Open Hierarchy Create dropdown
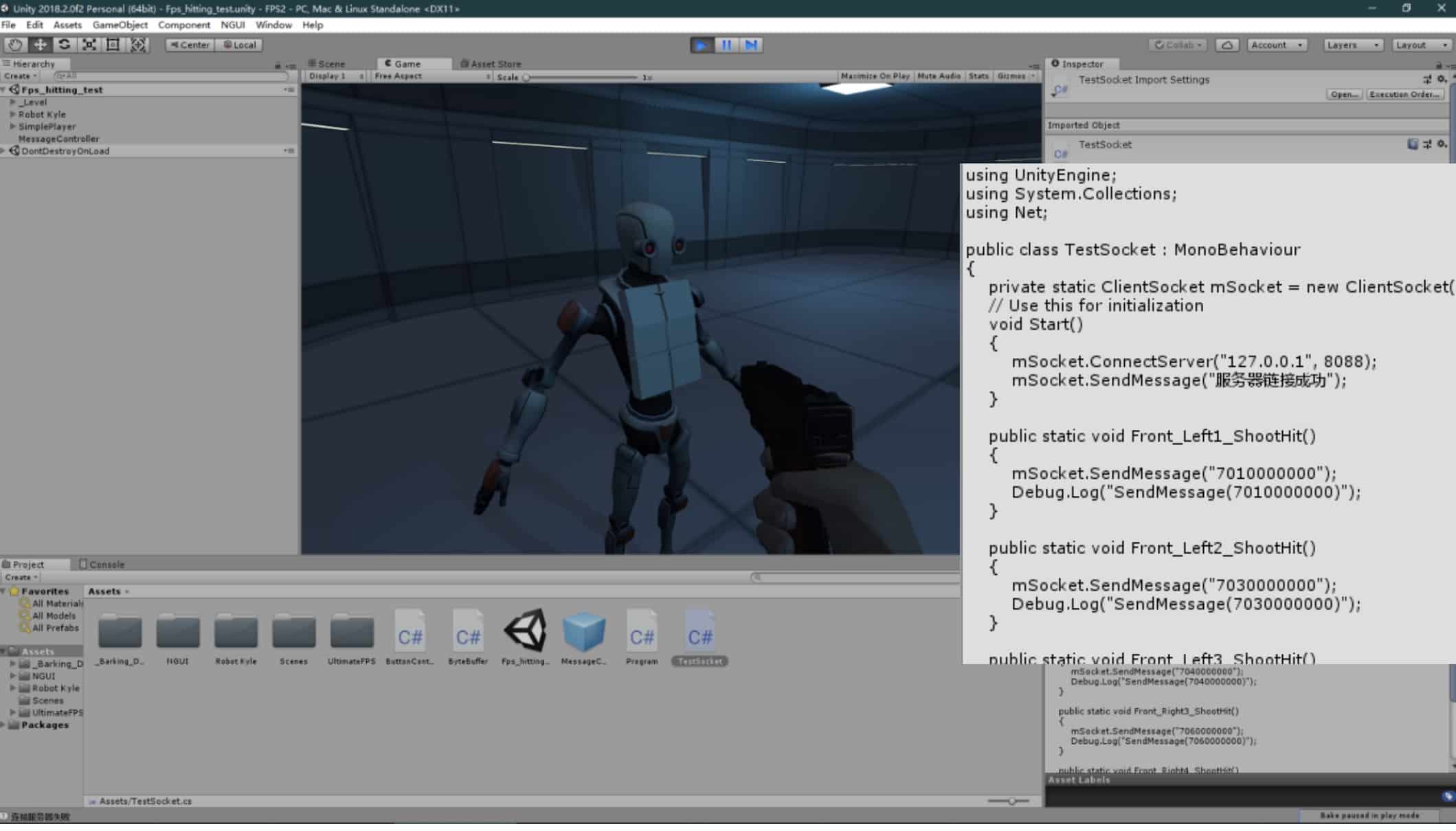 point(20,76)
